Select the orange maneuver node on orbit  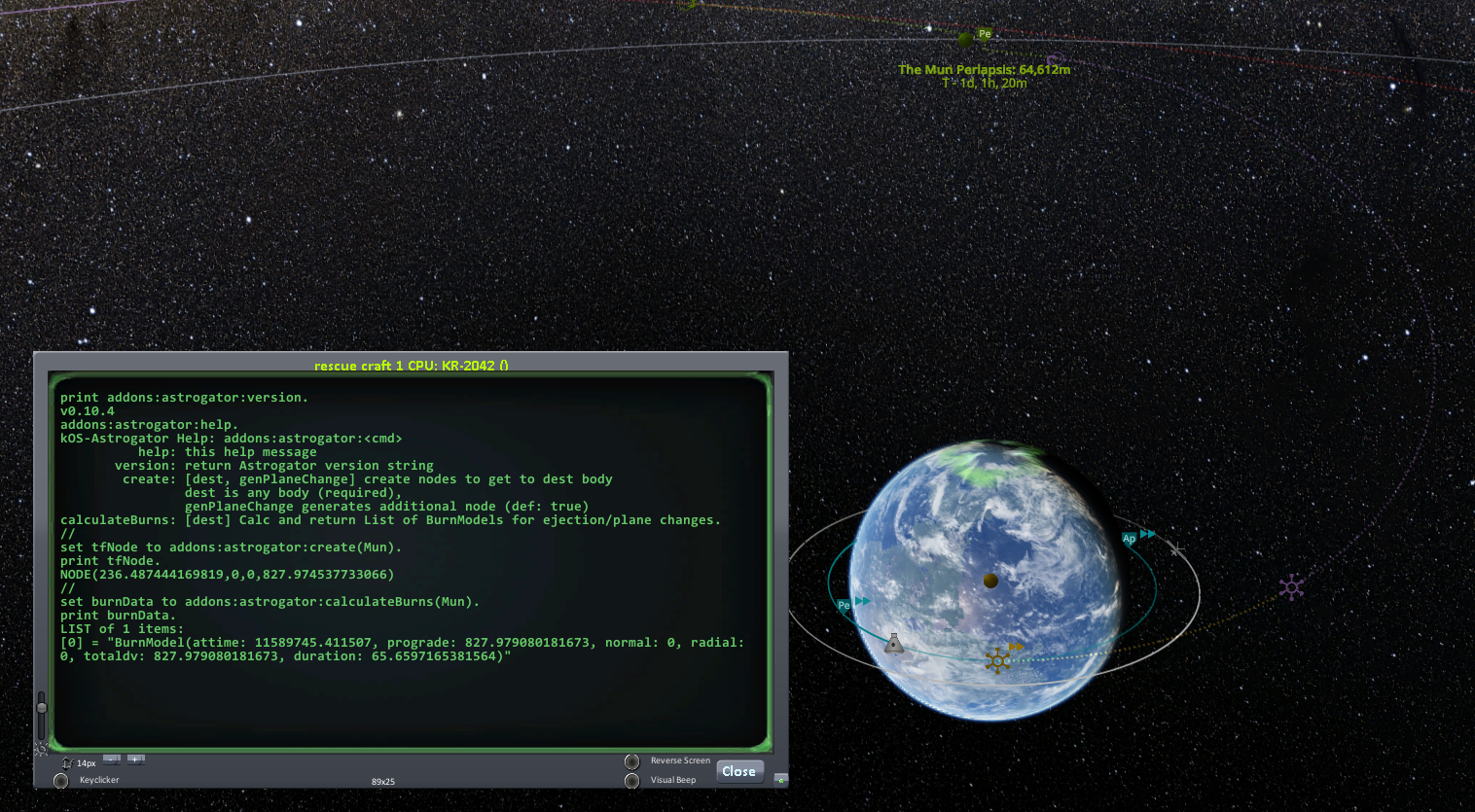pos(997,661)
